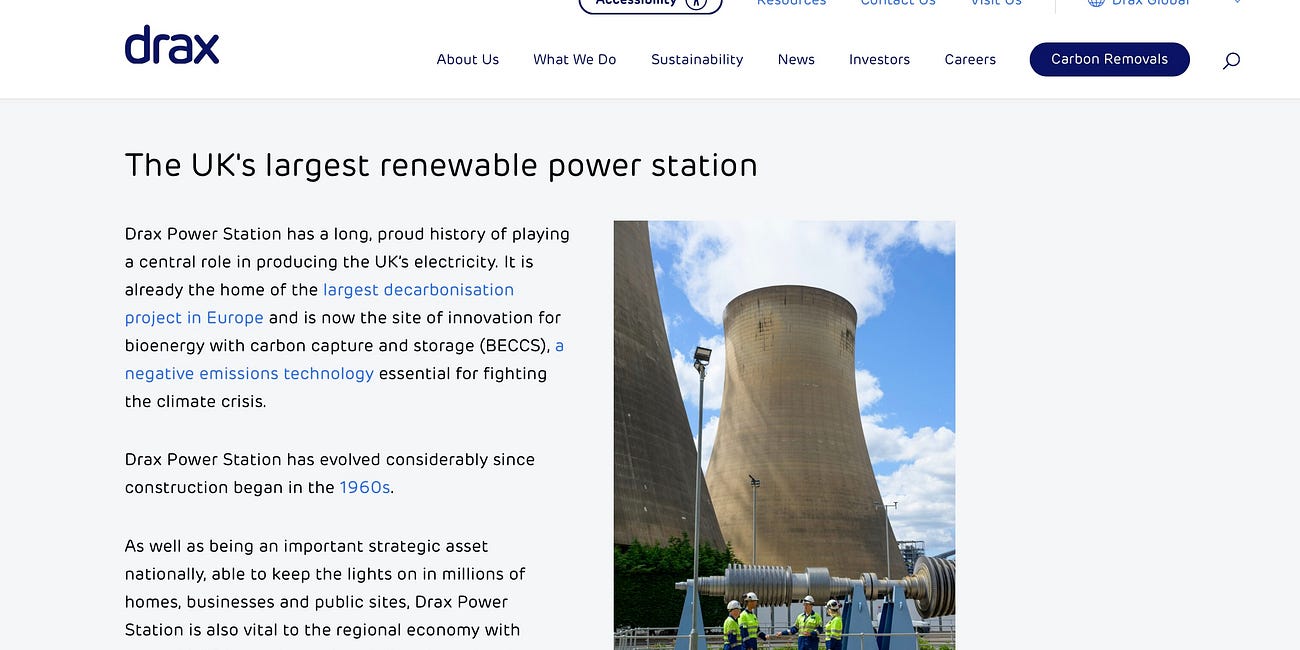
Task: Expand the Drax Global dropdown arrow
Action: [x=1238, y=3]
